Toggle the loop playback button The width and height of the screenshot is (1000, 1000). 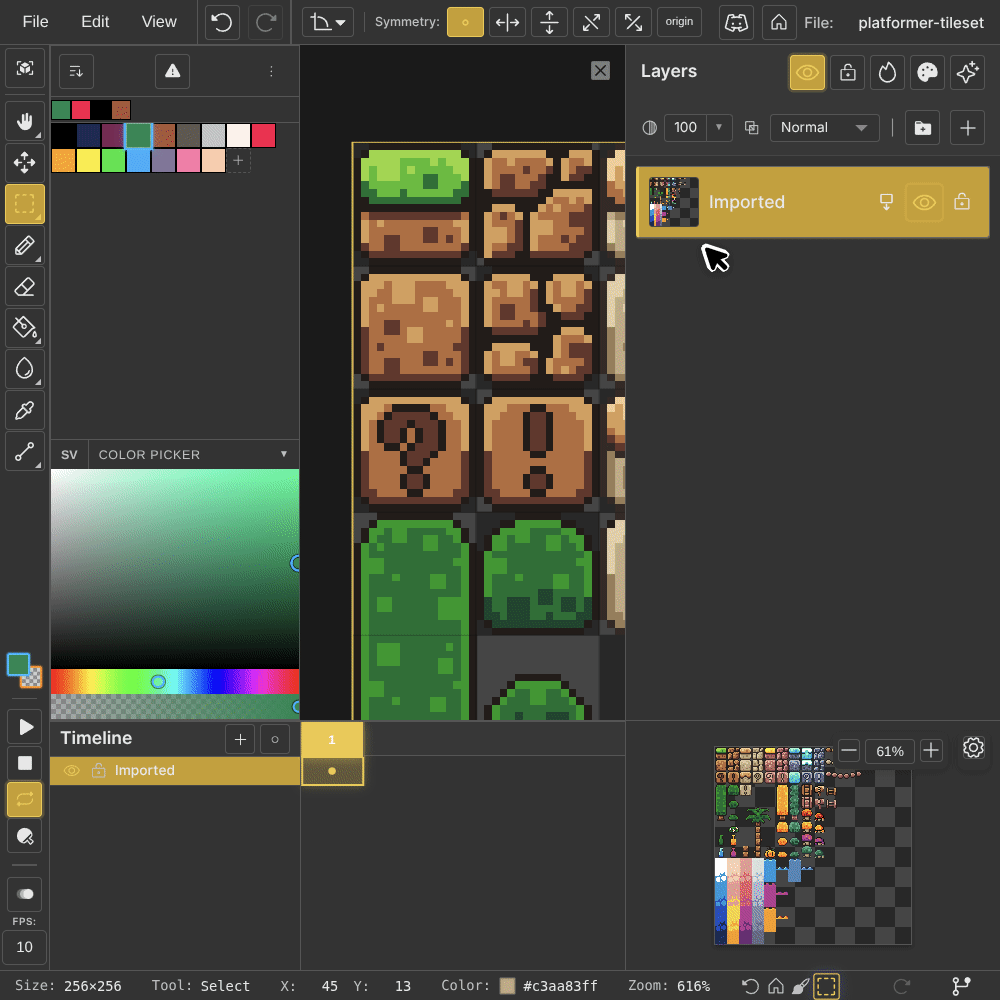25,799
